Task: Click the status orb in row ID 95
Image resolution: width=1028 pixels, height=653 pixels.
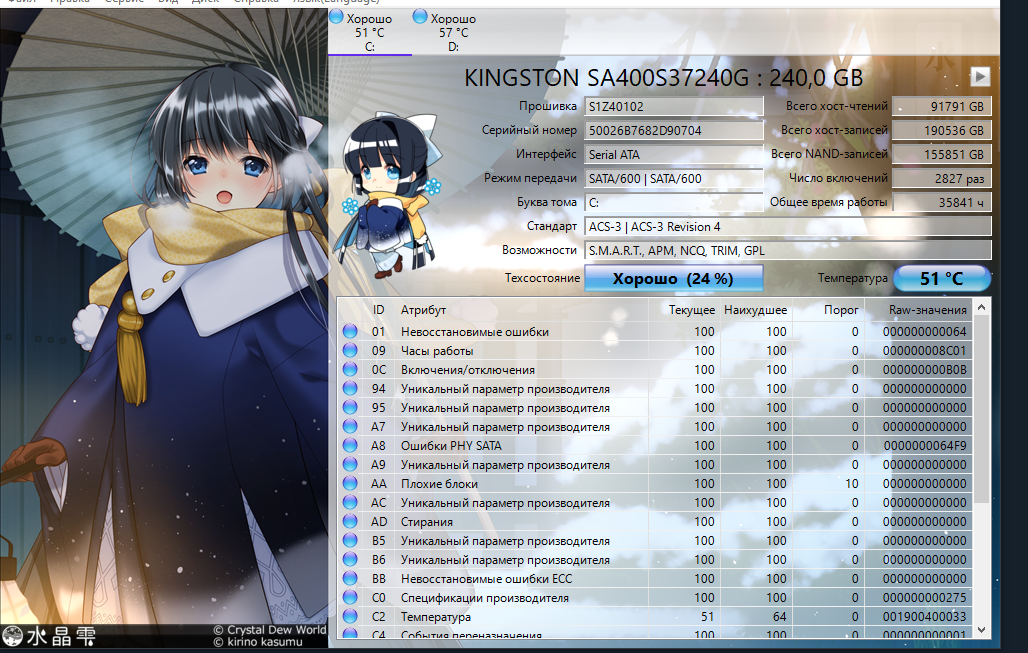Action: point(350,407)
